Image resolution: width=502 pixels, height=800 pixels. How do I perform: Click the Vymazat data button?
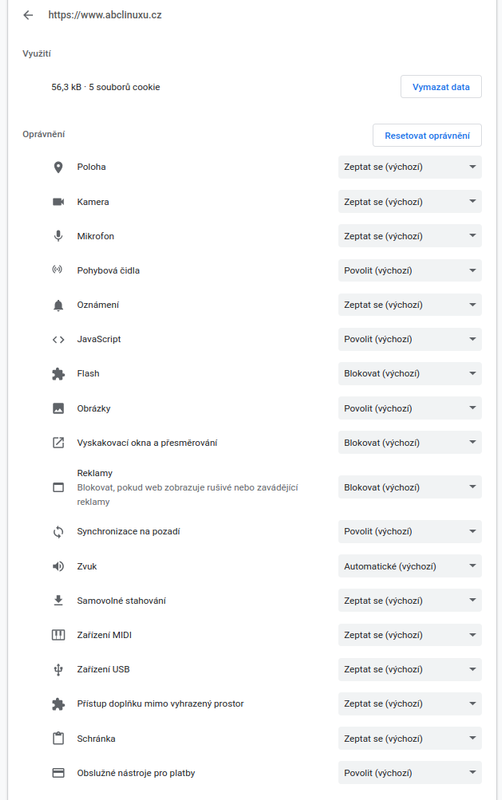coord(441,87)
